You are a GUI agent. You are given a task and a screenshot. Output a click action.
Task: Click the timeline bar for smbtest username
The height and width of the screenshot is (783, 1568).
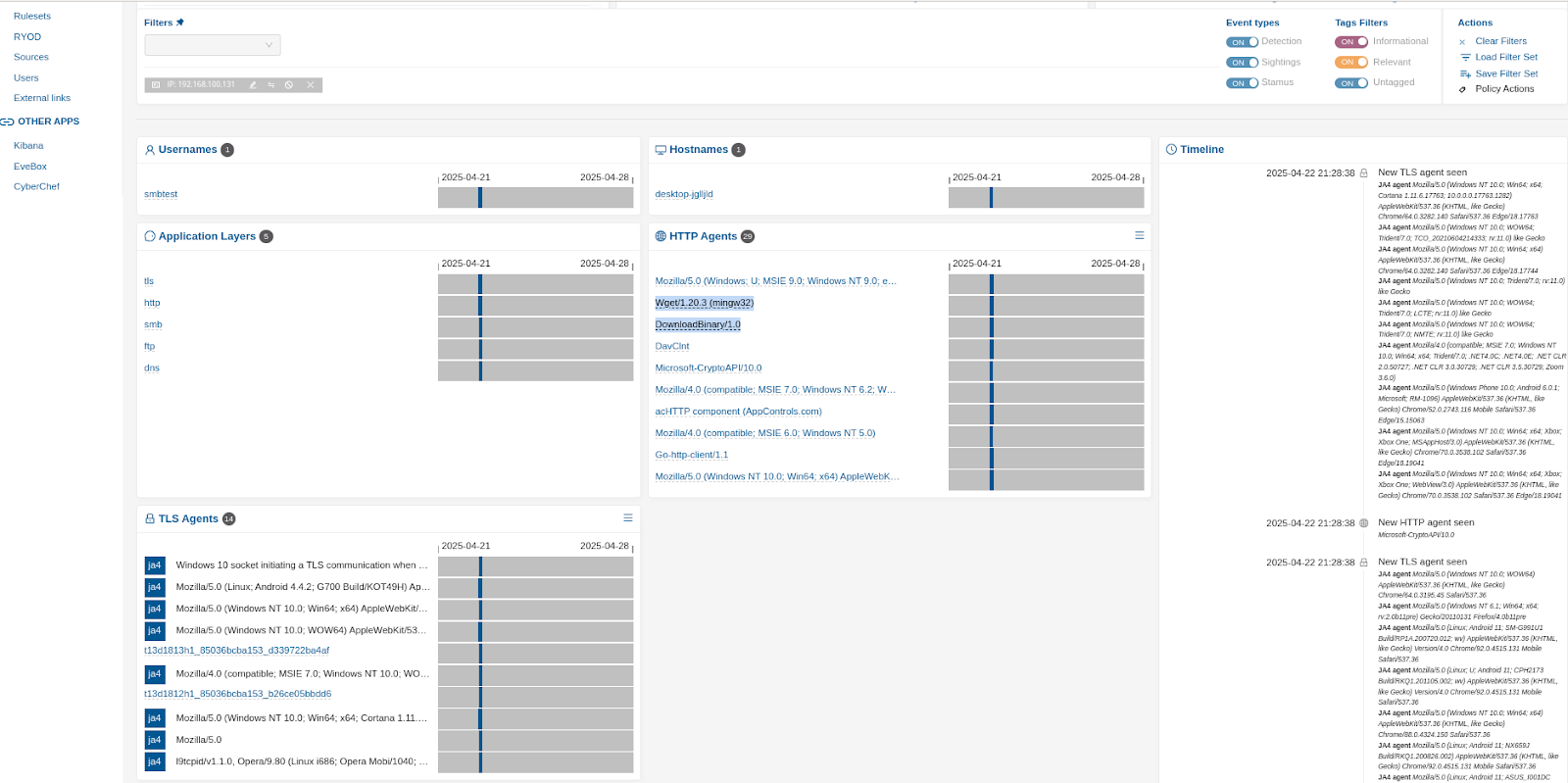[535, 197]
